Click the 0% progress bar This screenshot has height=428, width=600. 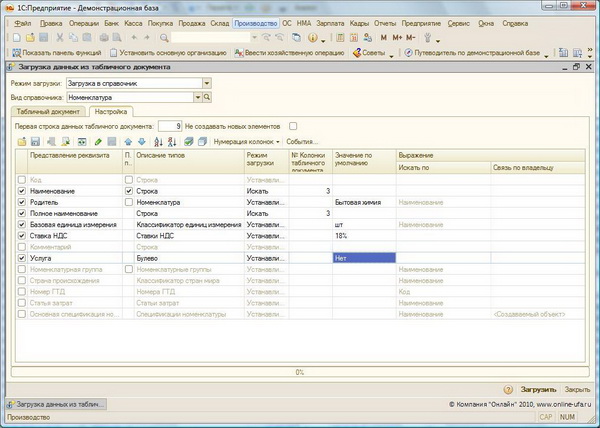pyautogui.click(x=300, y=372)
